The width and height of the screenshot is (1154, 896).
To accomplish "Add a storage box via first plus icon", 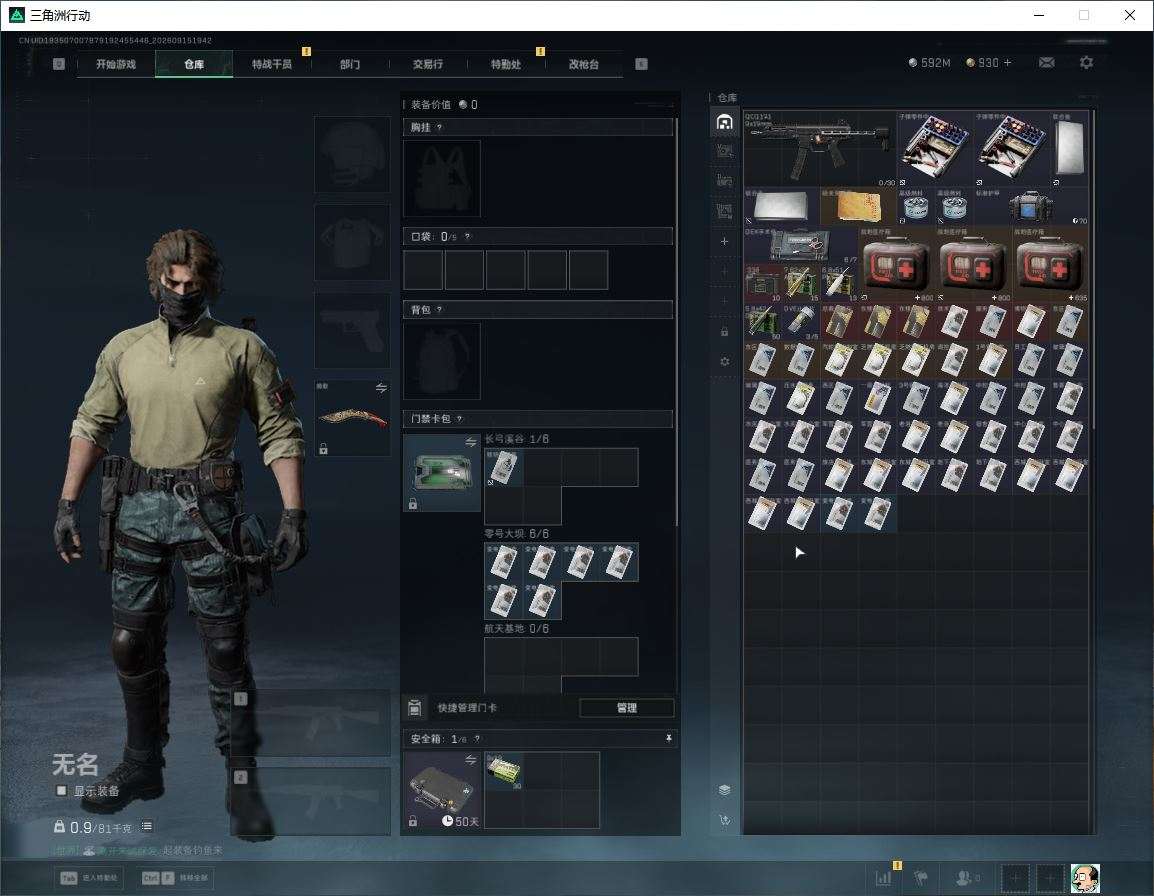I will (724, 241).
